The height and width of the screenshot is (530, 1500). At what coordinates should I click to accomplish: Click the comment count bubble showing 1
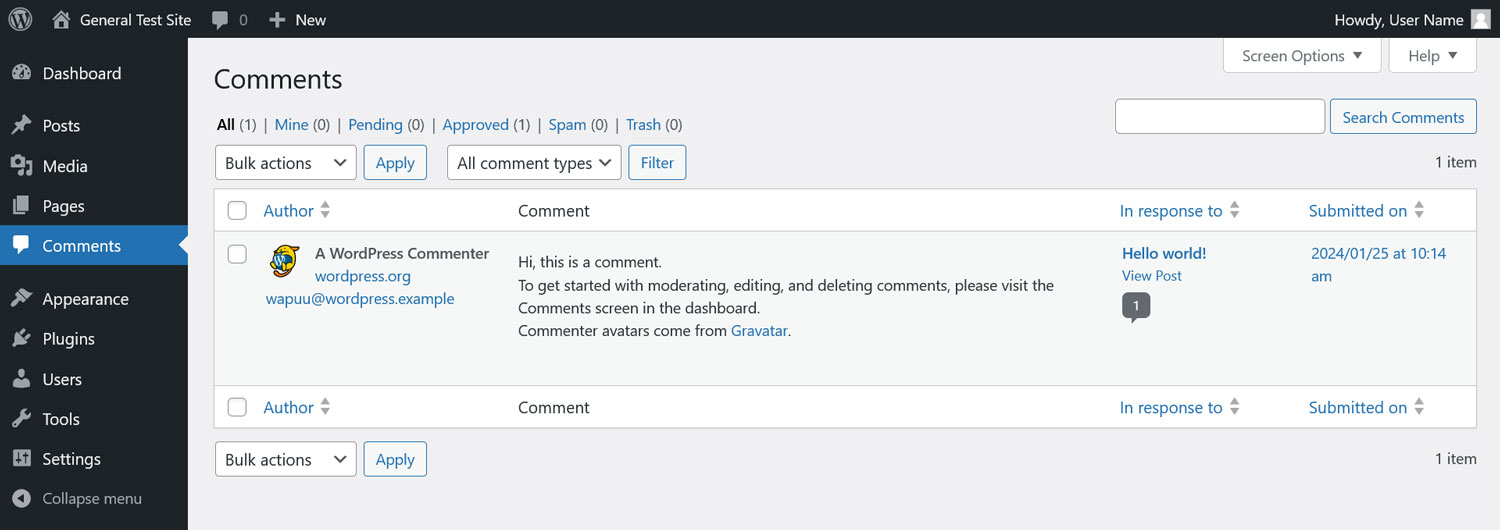pos(1136,306)
